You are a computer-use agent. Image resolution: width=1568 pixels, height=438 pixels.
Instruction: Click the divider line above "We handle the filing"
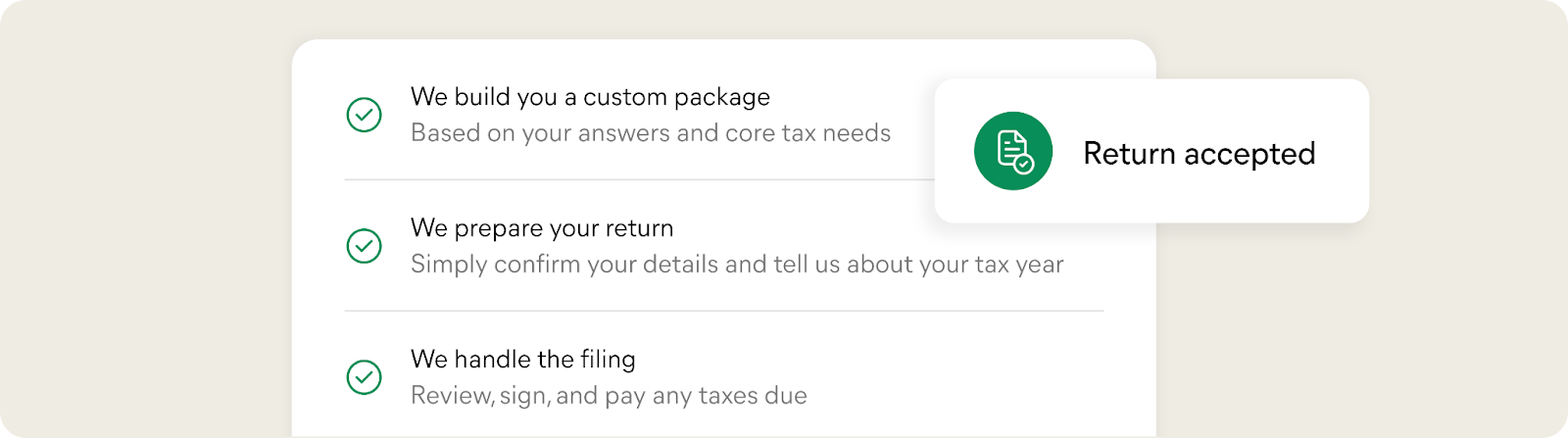tap(723, 312)
